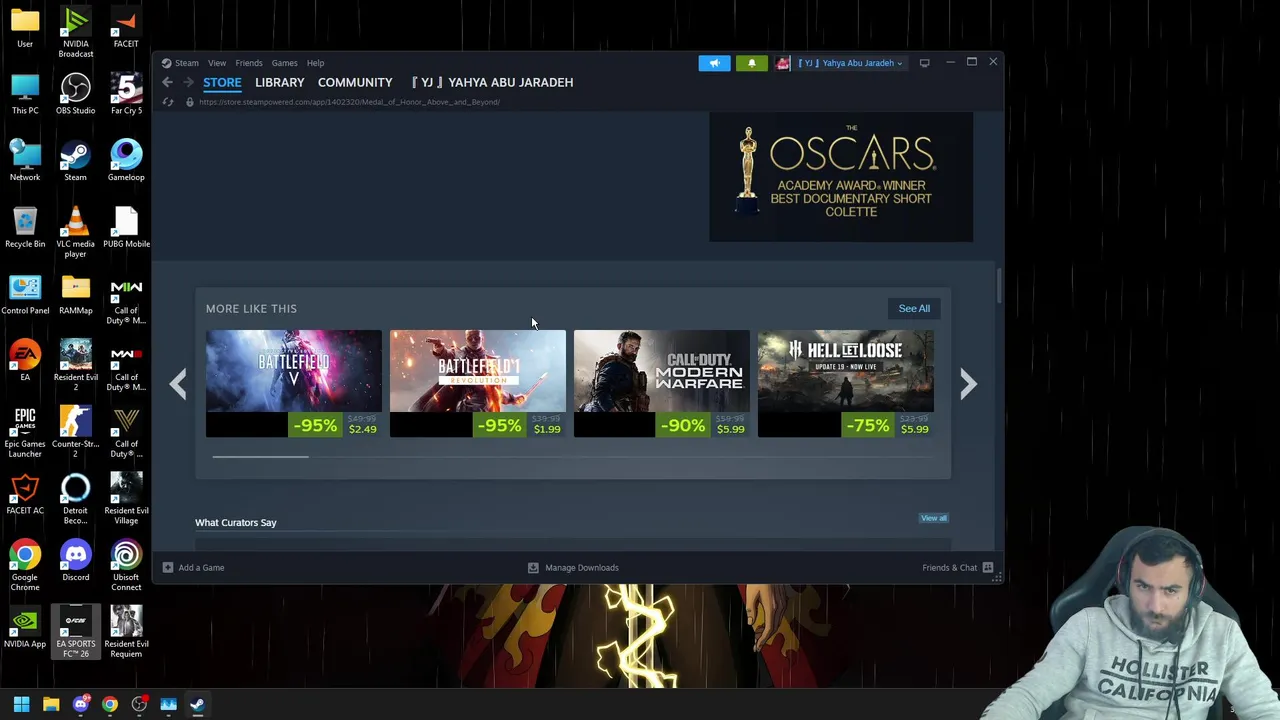Open OBS Studio from the taskbar

[x=139, y=704]
